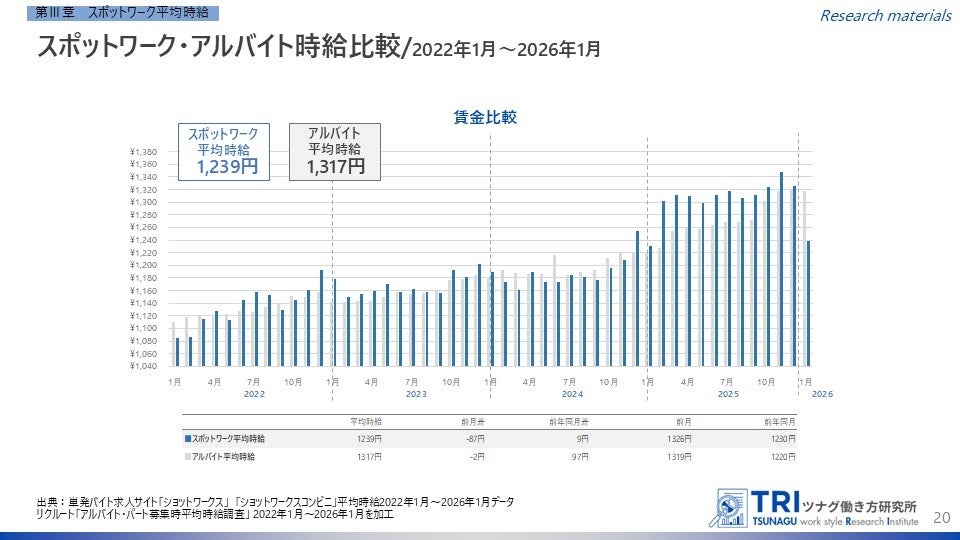Select the chapter label 第Ⅲ章 スポットワーク平均時給
Screen dimensions: 960x540
(x=122, y=12)
